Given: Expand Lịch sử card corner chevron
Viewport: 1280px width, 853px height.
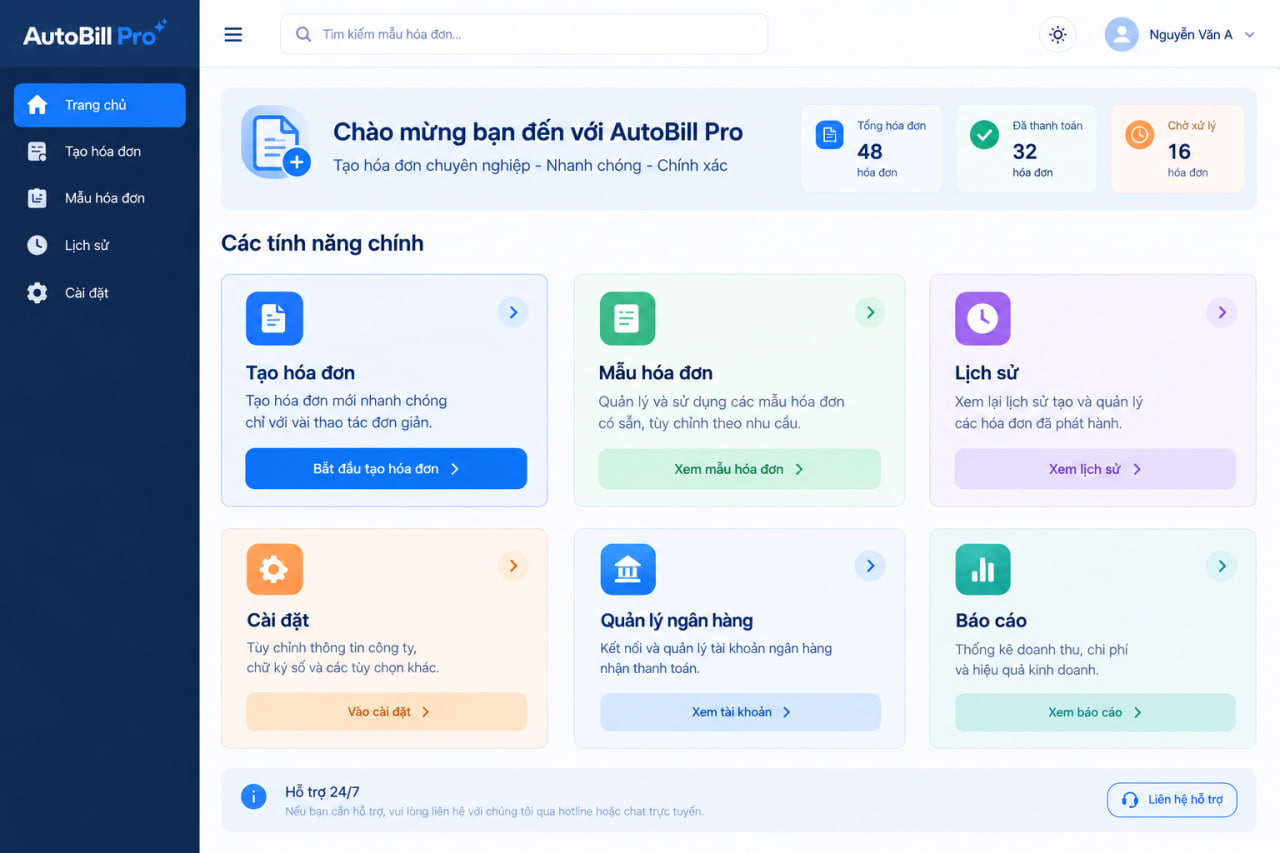Looking at the screenshot, I should 1221,313.
